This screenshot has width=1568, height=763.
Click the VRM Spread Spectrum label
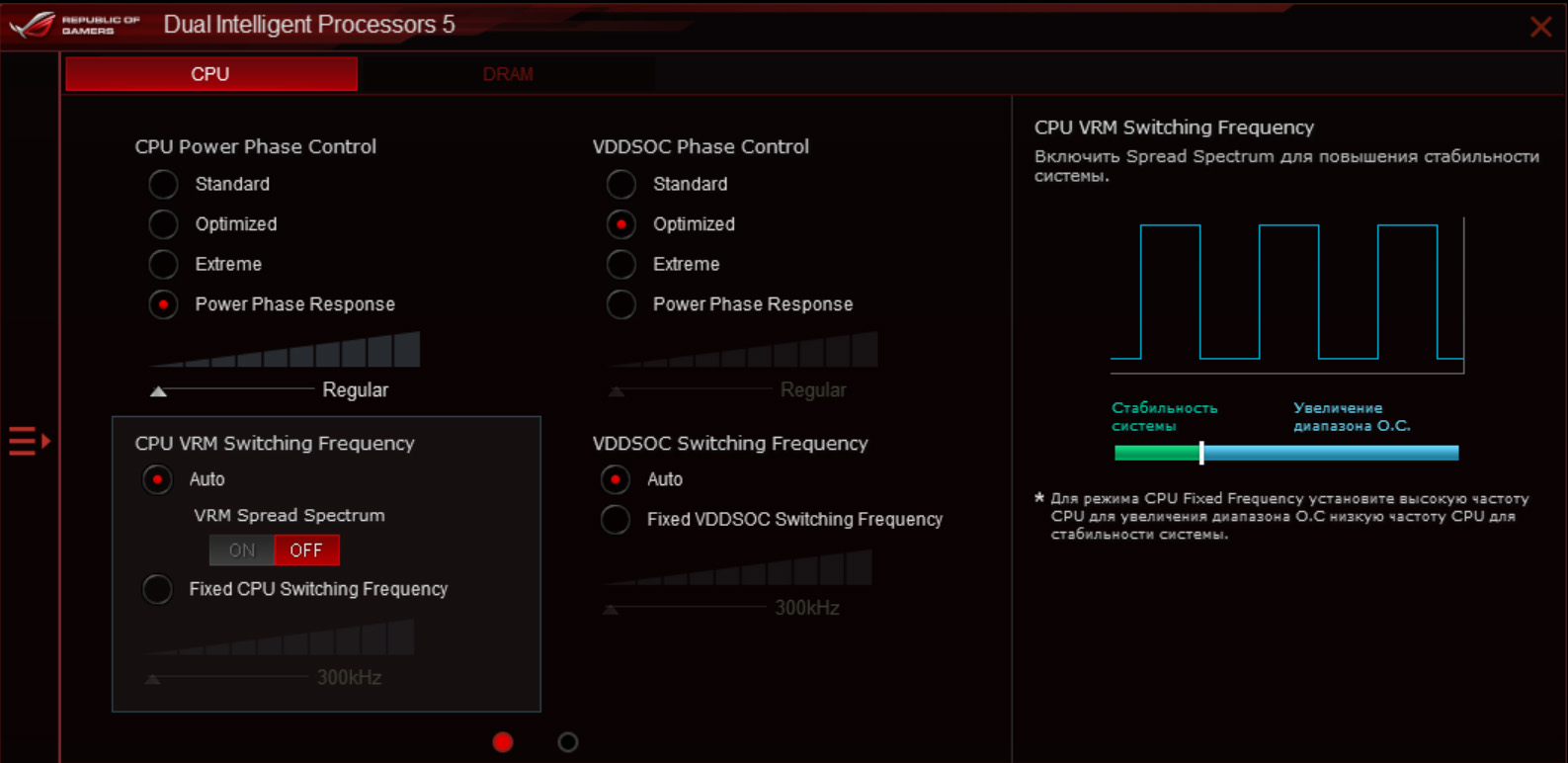point(289,515)
